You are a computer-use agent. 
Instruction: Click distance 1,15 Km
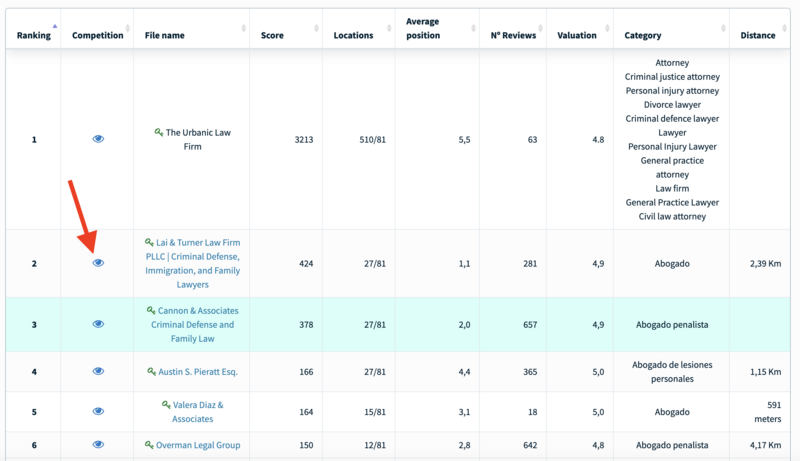click(x=765, y=372)
